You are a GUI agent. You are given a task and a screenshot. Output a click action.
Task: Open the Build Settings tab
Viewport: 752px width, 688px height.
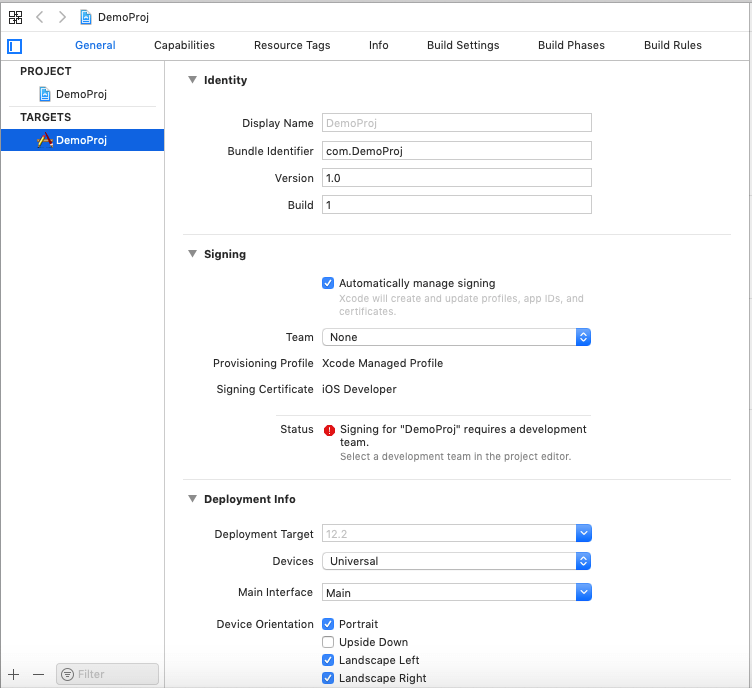pyautogui.click(x=463, y=45)
